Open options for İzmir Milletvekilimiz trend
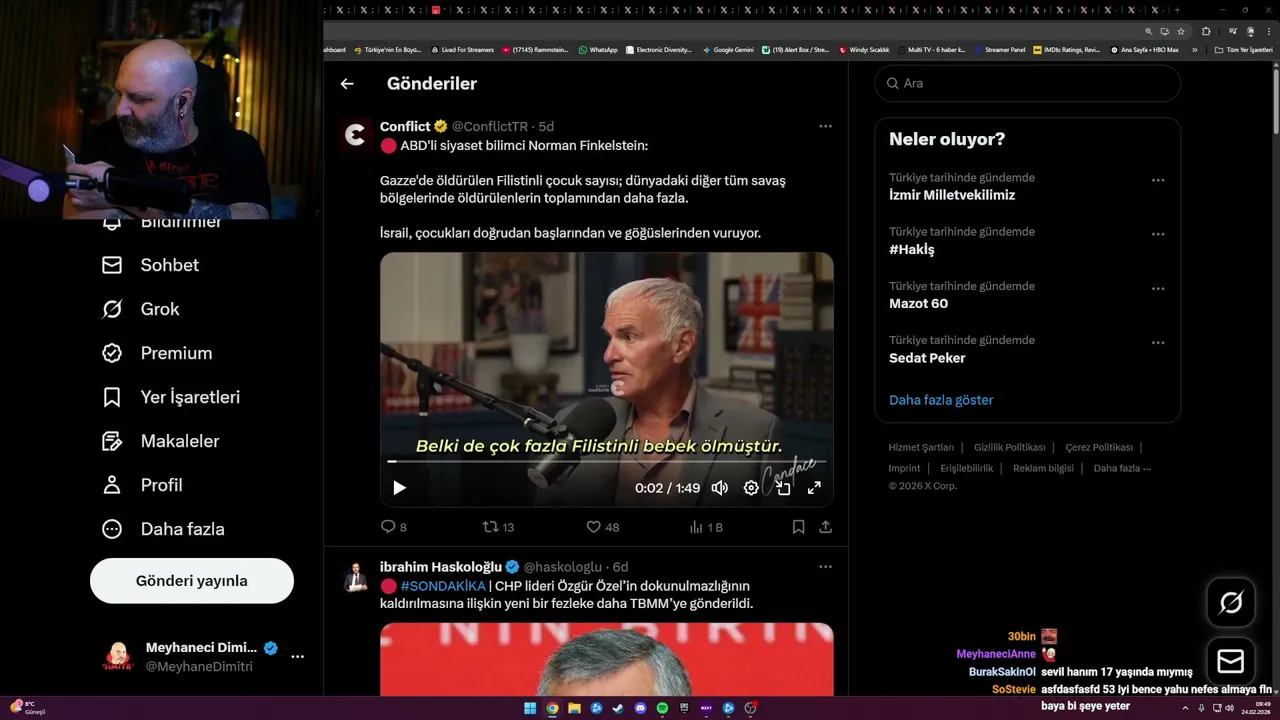Screen dimensions: 1280x720 tap(1158, 181)
